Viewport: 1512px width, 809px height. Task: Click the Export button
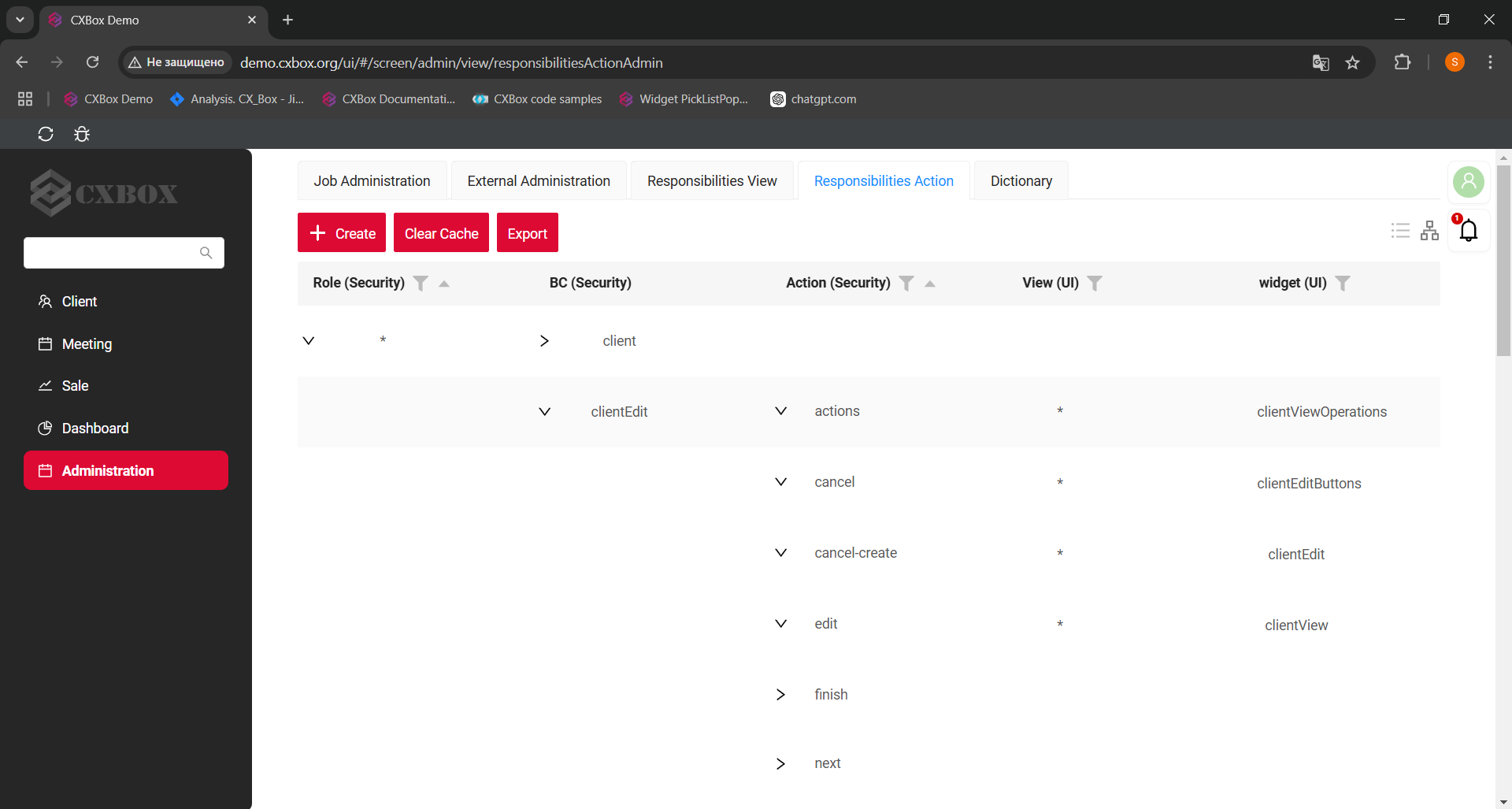click(527, 233)
